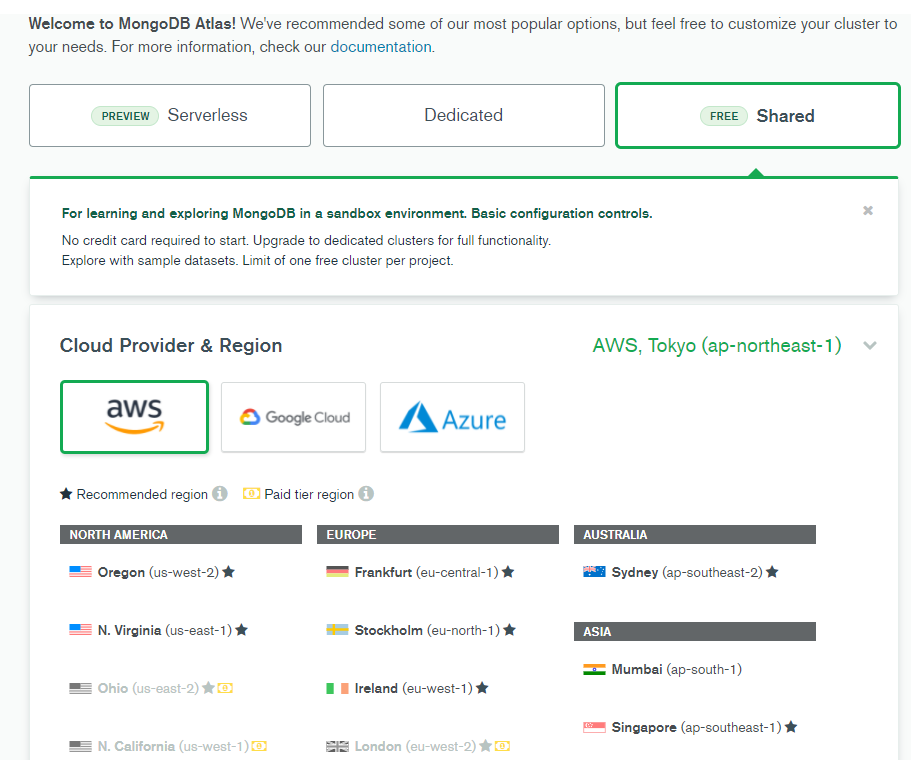Screen dimensions: 911x760
Task: Click the AUSTRALIA region header
Action: (x=695, y=535)
